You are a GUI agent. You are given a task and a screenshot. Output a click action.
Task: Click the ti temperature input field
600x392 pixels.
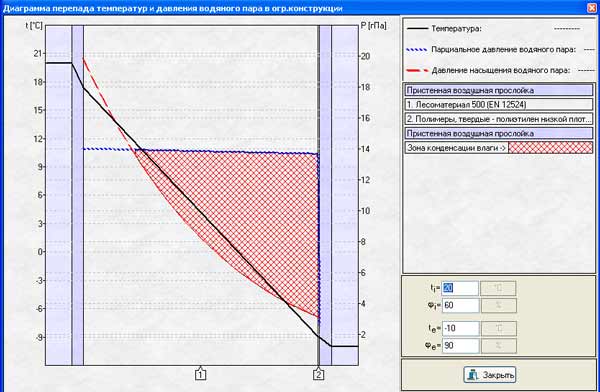[x=460, y=288]
